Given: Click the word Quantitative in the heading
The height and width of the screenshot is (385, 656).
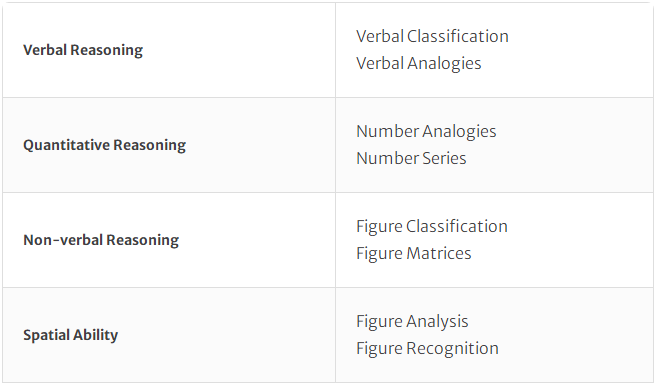Looking at the screenshot, I should (66, 145).
